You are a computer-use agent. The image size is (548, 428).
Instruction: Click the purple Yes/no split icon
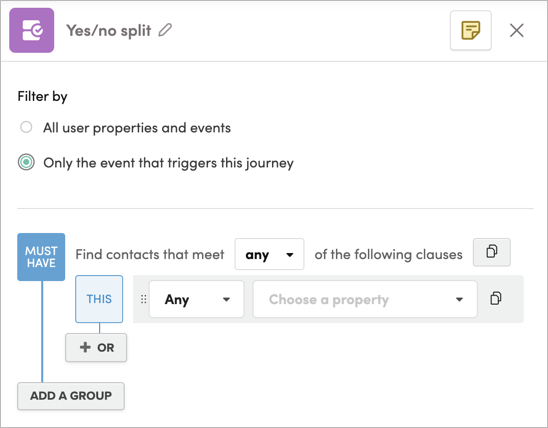[32, 30]
